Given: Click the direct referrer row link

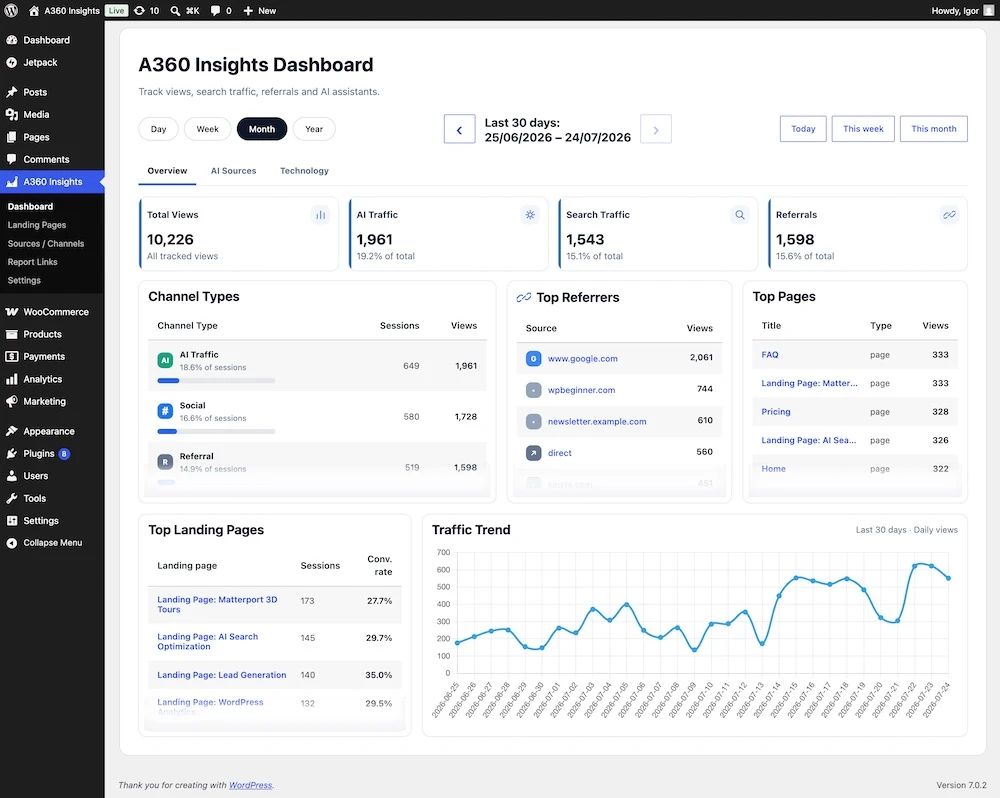Looking at the screenshot, I should tap(559, 453).
